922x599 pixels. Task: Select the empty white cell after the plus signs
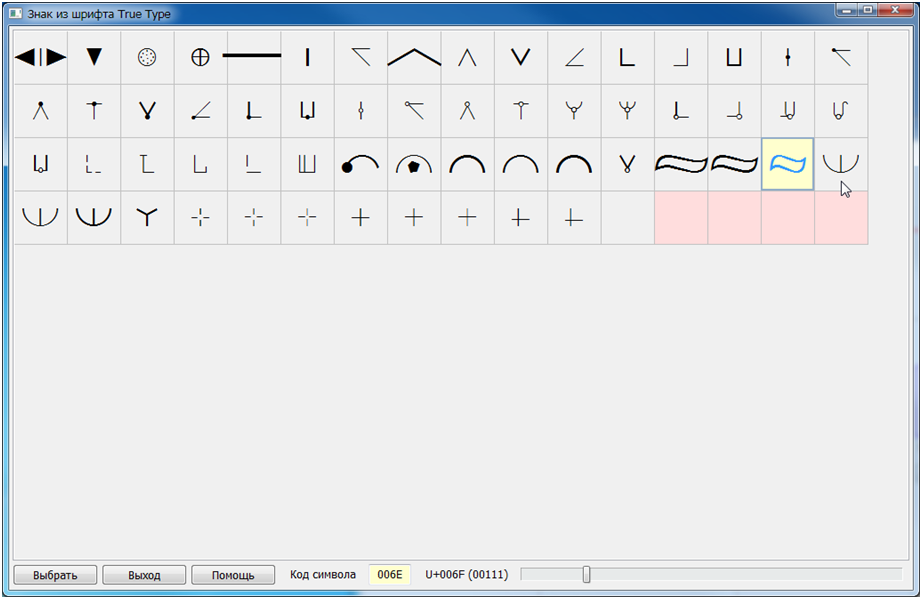point(627,217)
